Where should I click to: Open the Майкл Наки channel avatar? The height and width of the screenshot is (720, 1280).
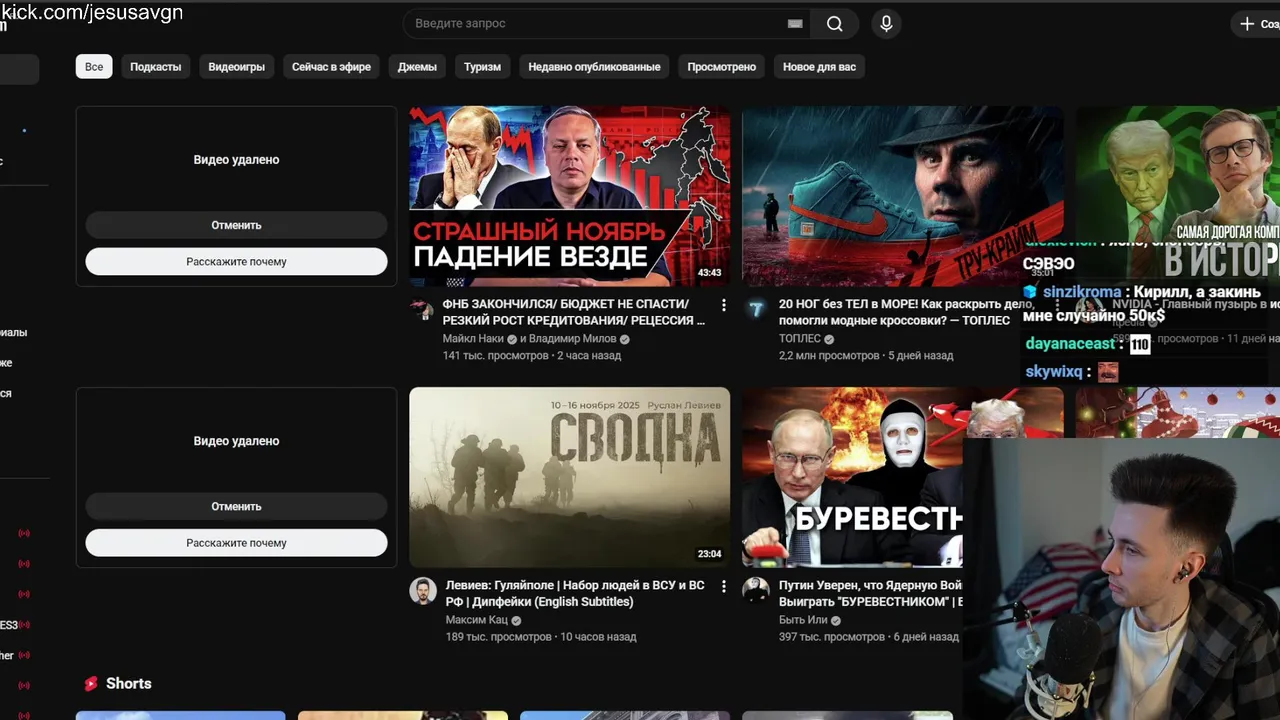tap(423, 309)
